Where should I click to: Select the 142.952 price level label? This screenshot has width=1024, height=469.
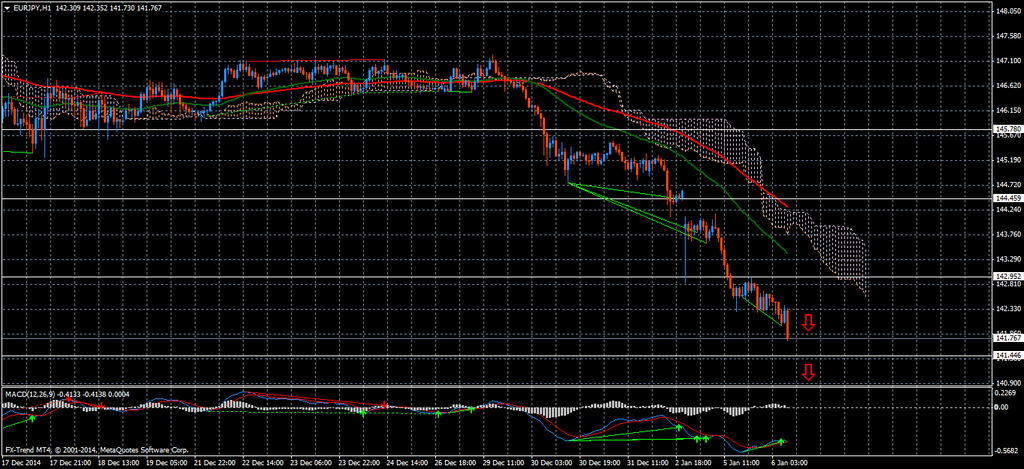pos(1007,276)
